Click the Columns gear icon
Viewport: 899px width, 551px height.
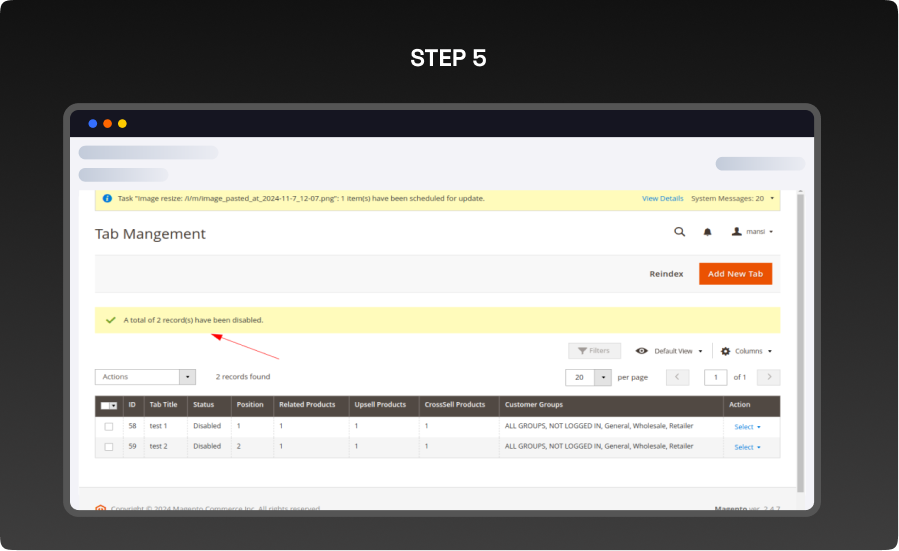tap(725, 351)
